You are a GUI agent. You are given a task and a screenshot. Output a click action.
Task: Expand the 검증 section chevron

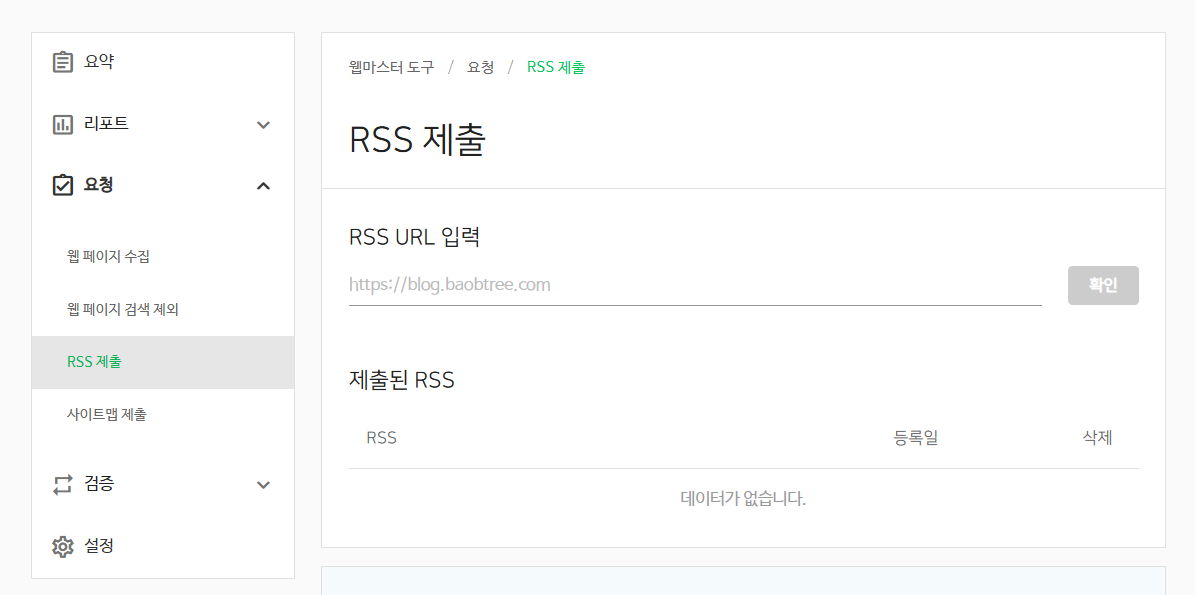(x=263, y=485)
